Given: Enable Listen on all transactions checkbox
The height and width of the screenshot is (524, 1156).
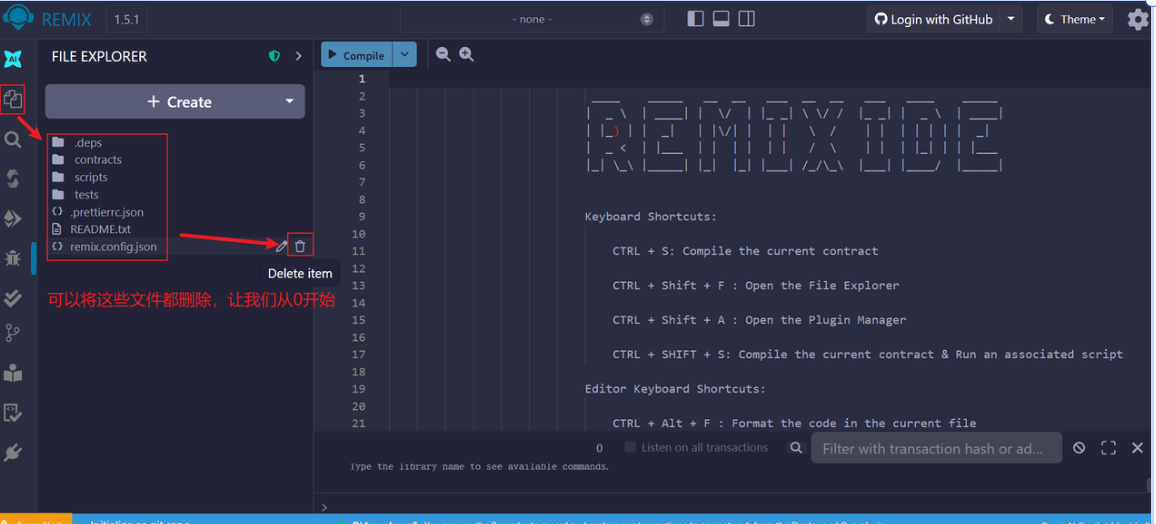Looking at the screenshot, I should pos(630,447).
